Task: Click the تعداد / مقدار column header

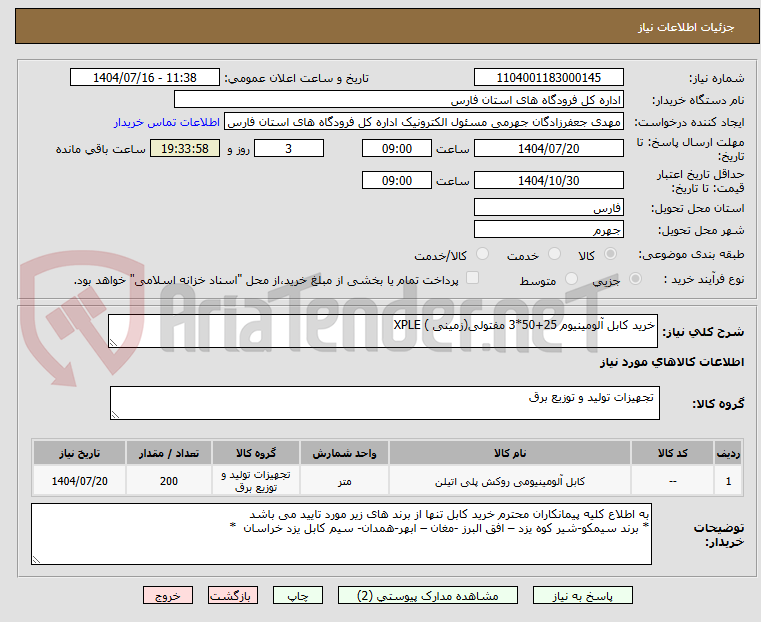Action: coord(168,453)
